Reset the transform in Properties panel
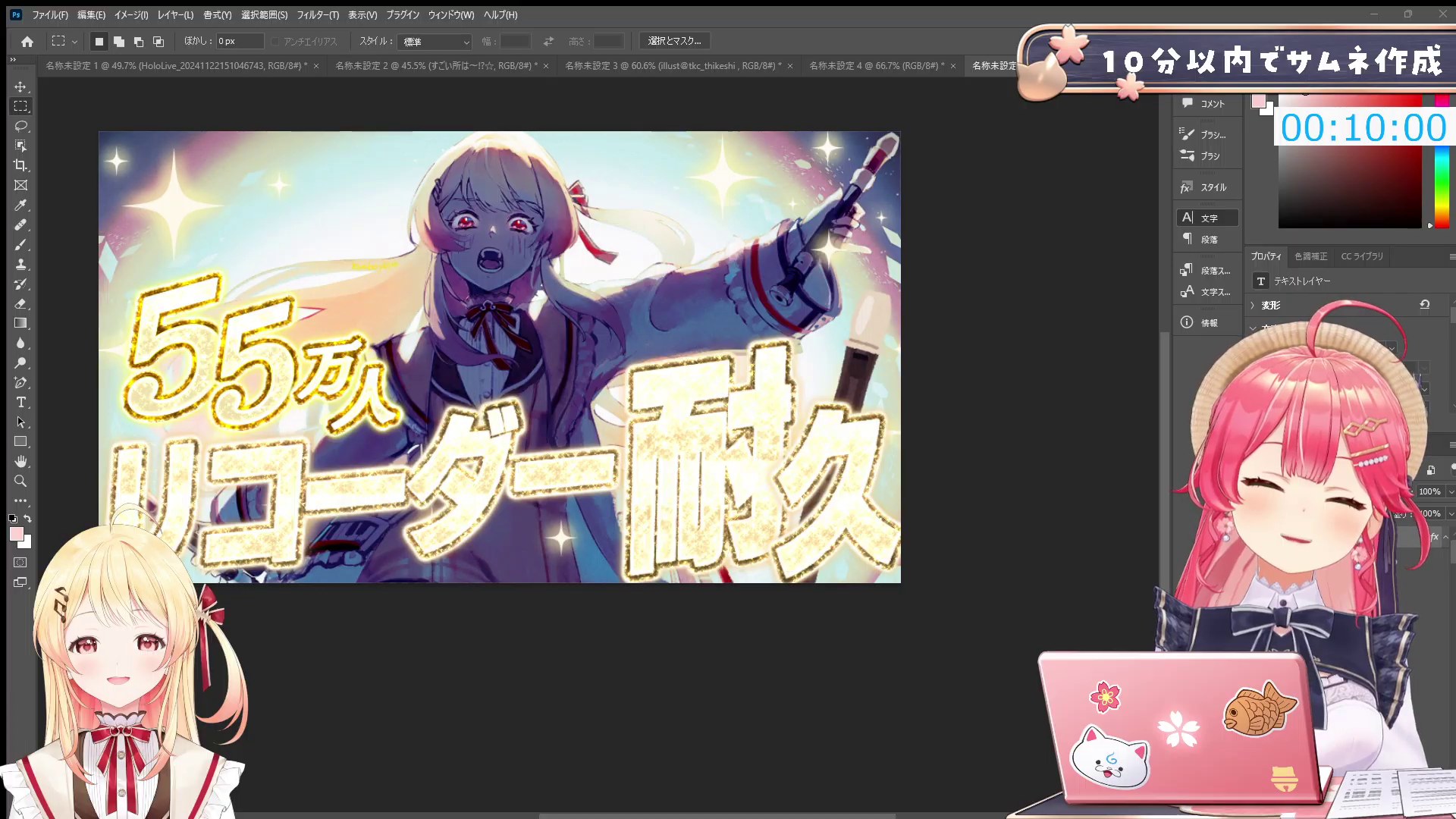The height and width of the screenshot is (819, 1456). point(1425,304)
